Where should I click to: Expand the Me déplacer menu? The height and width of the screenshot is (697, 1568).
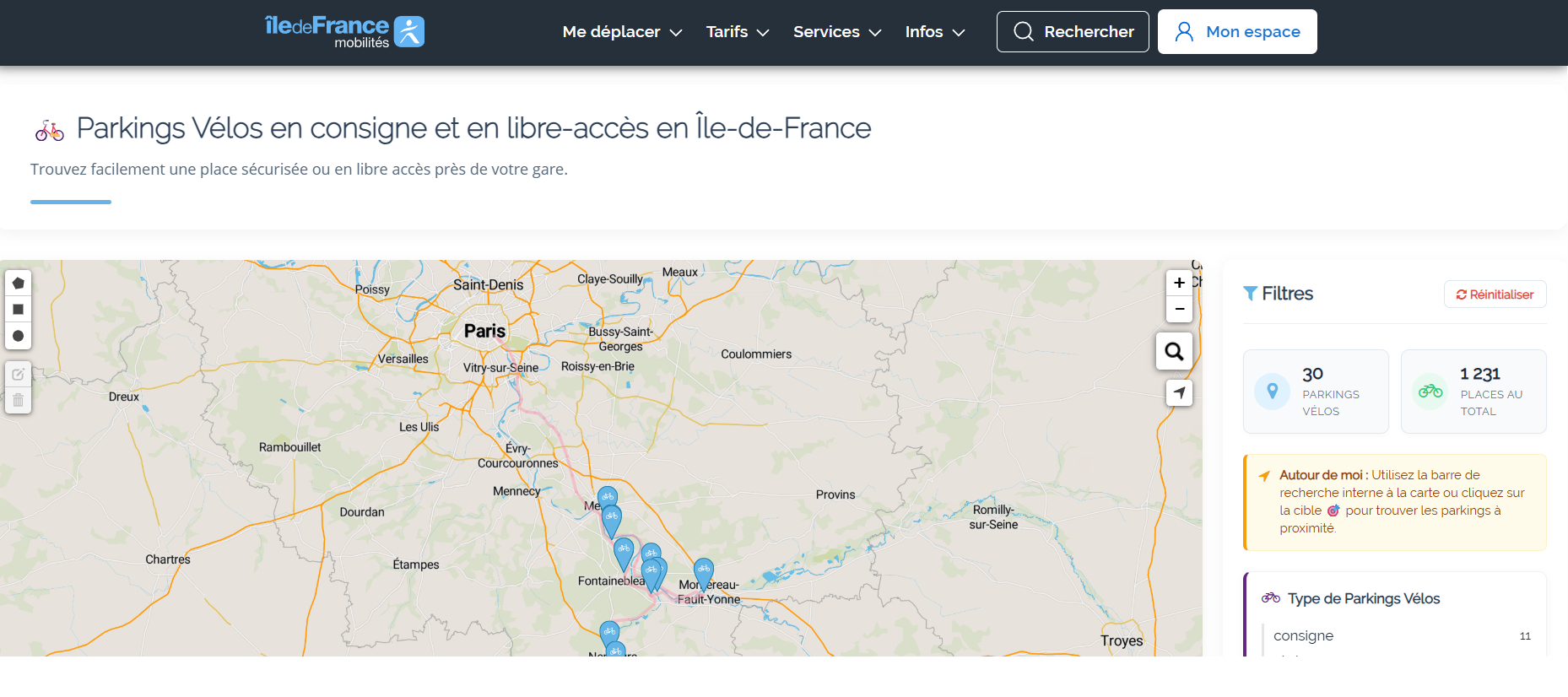pyautogui.click(x=622, y=32)
